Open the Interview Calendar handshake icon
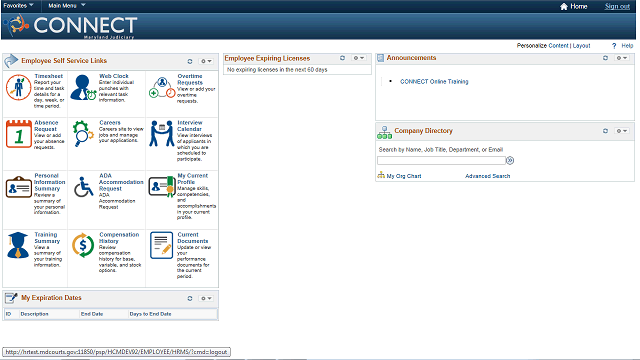The width and height of the screenshot is (640, 360). click(x=162, y=133)
